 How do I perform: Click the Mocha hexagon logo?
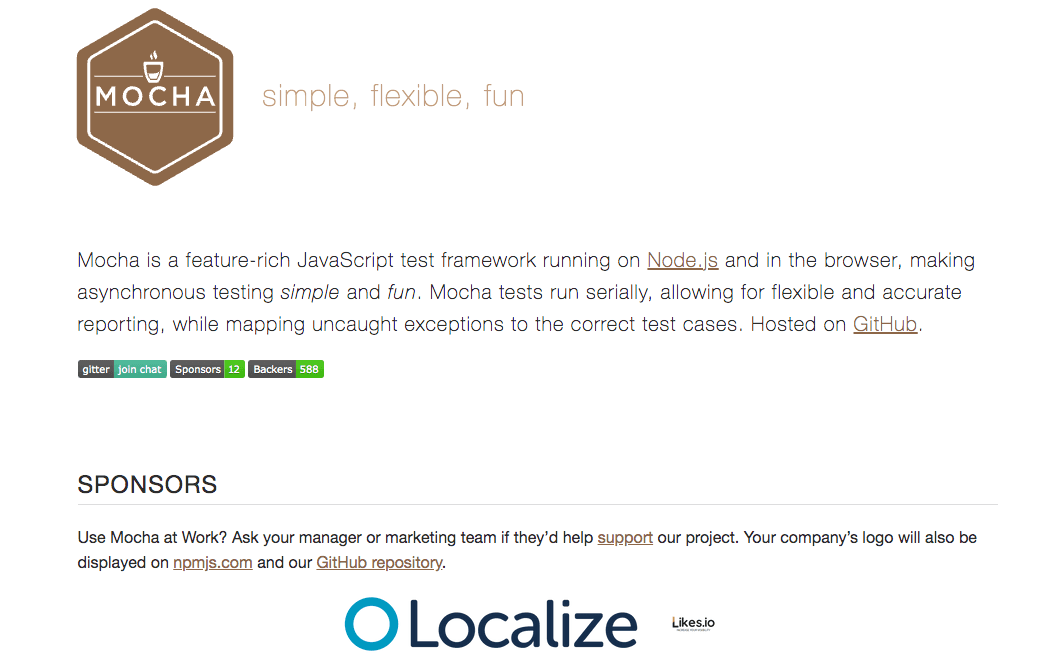coord(155,97)
